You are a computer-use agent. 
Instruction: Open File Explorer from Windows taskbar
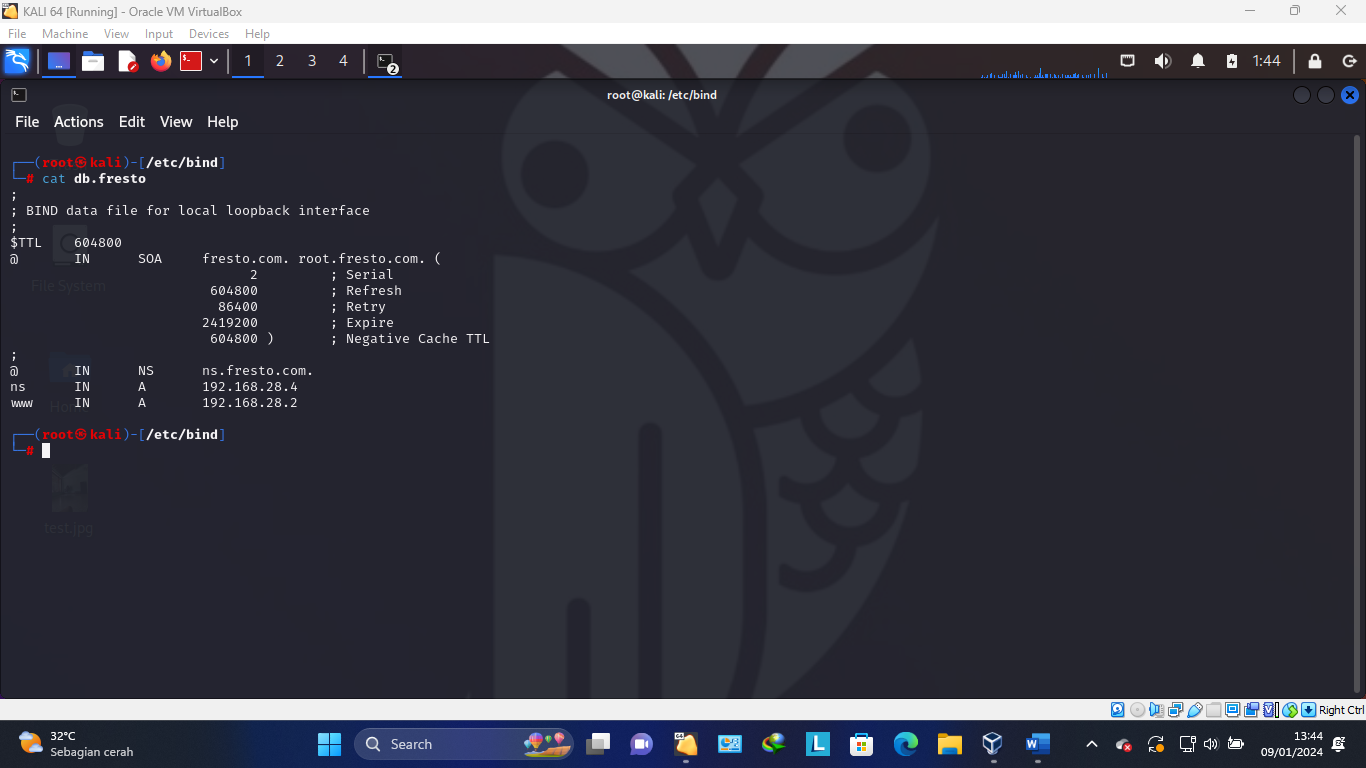pos(950,744)
